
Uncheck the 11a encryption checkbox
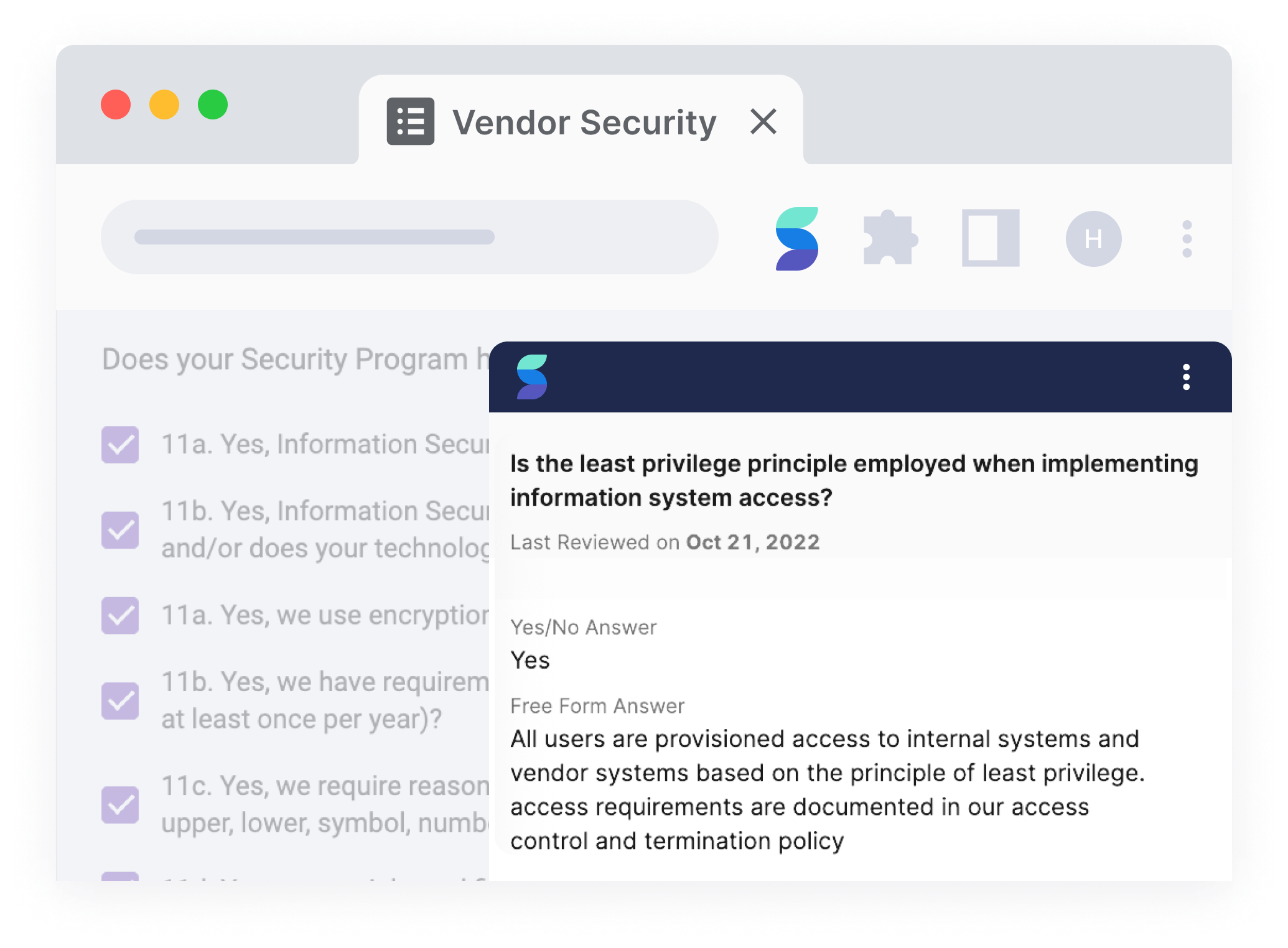coord(120,616)
